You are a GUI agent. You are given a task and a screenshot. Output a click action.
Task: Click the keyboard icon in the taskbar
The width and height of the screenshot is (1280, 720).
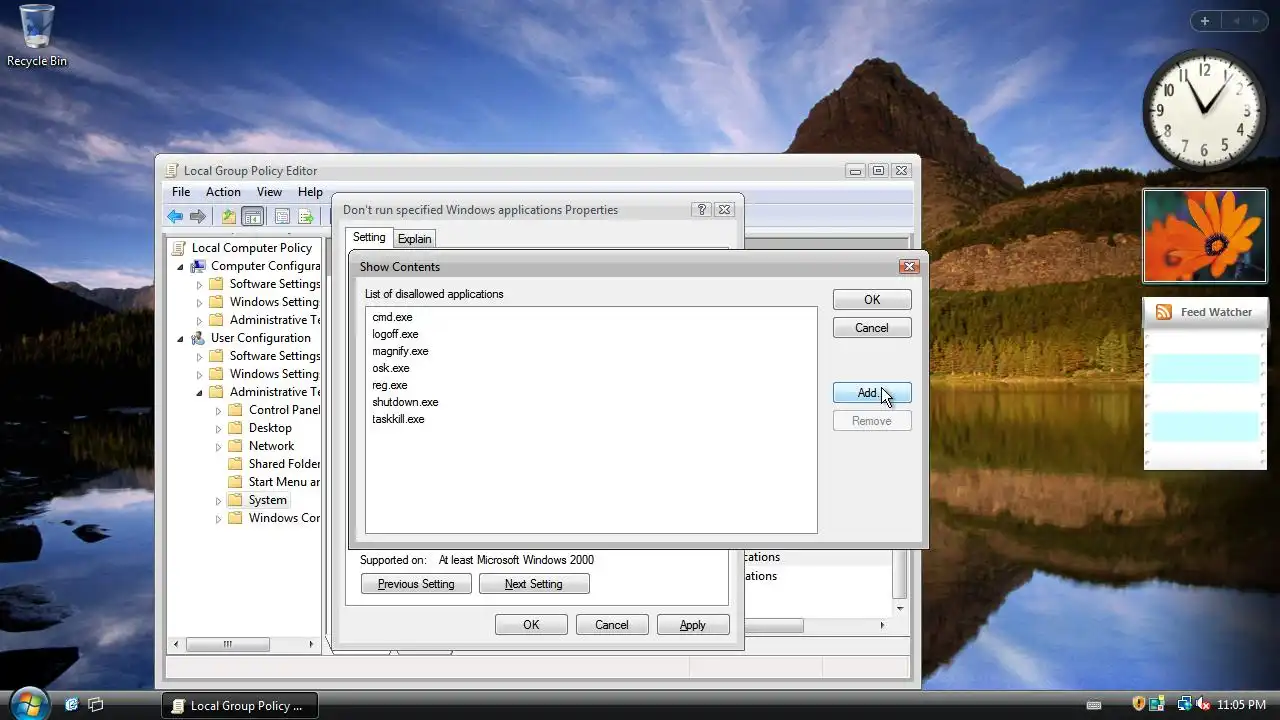[1094, 706]
